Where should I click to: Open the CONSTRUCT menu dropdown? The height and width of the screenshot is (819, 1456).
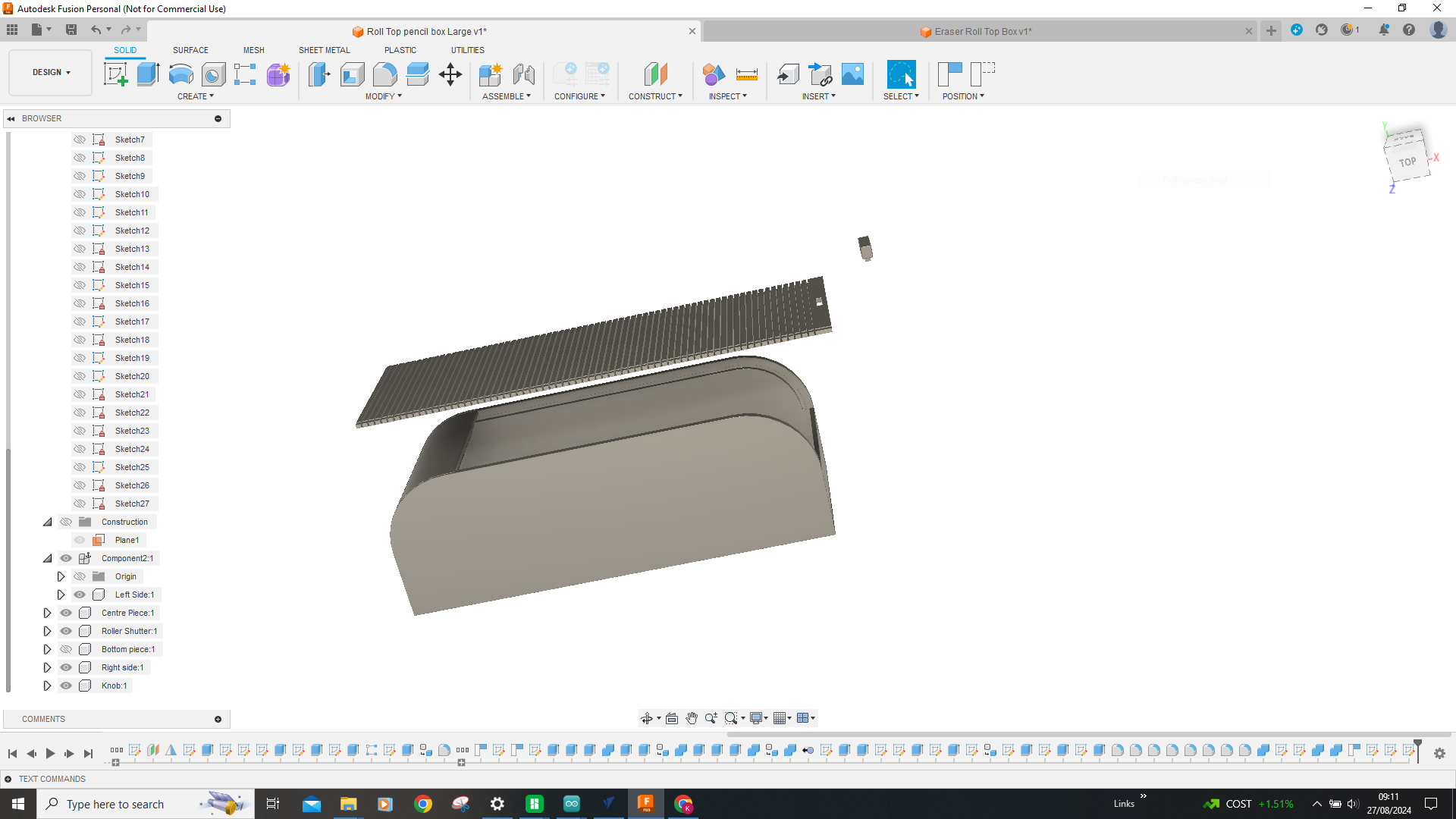pos(655,96)
